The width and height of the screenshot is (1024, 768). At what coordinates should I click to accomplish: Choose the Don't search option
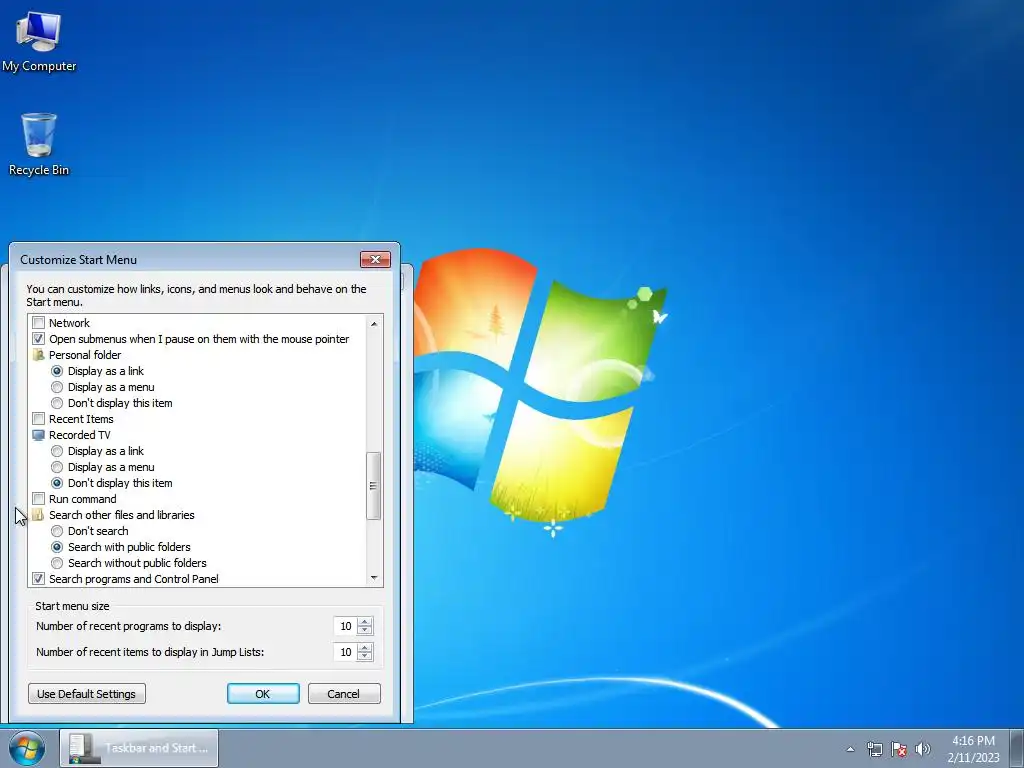[x=57, y=531]
